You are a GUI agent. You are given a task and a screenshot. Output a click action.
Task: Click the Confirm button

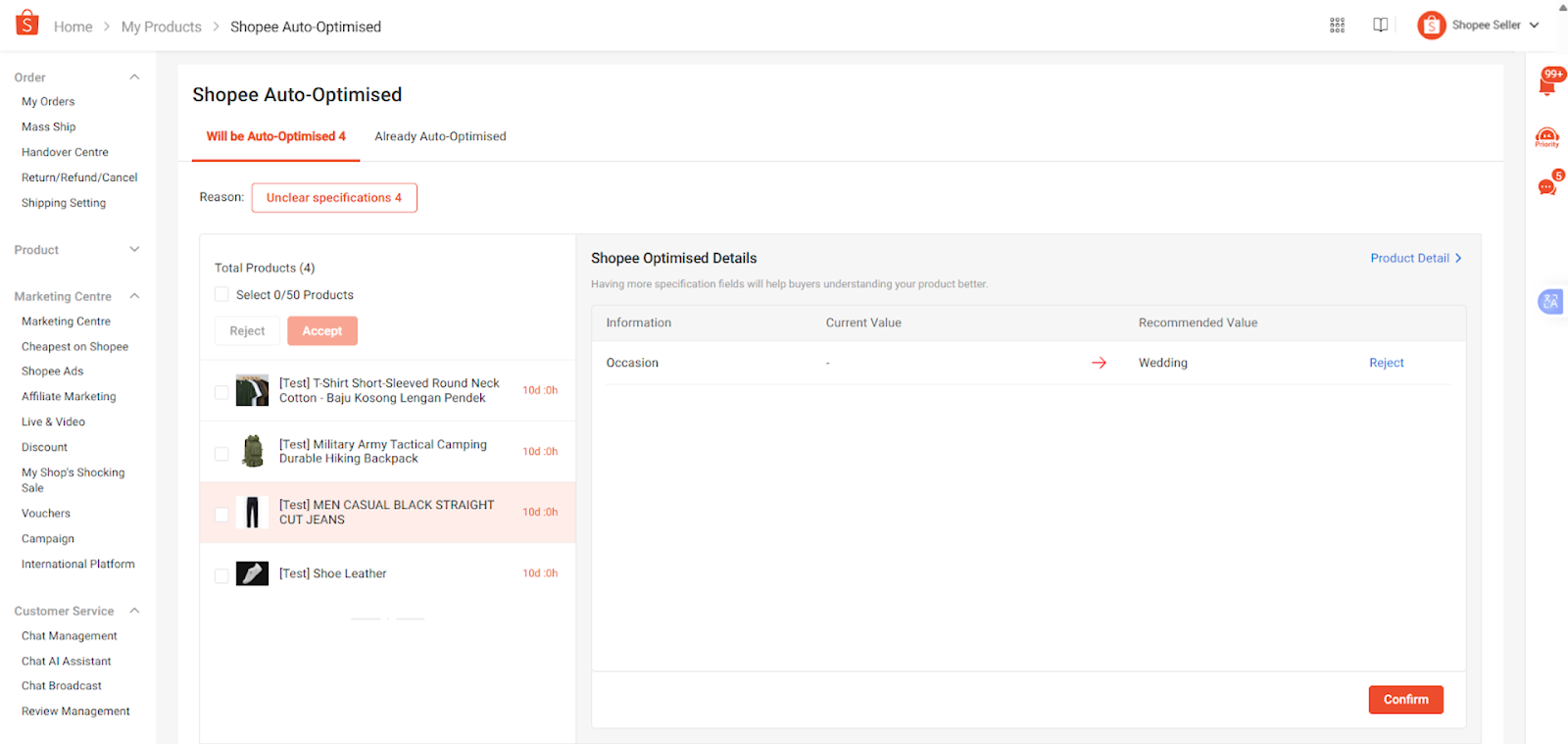pyautogui.click(x=1405, y=699)
